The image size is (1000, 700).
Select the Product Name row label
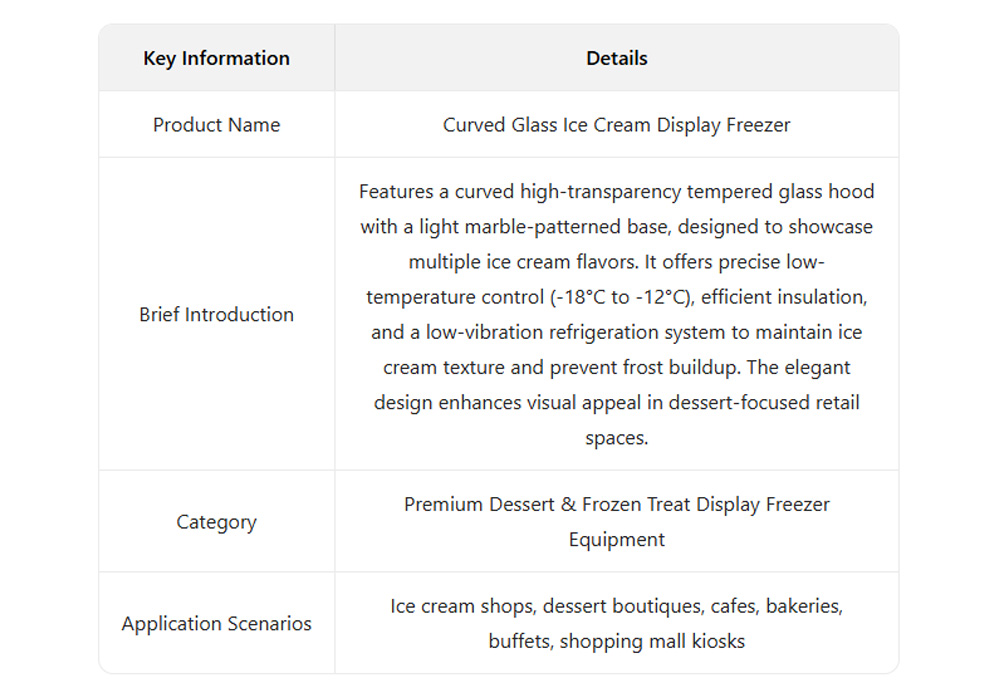[x=216, y=125]
